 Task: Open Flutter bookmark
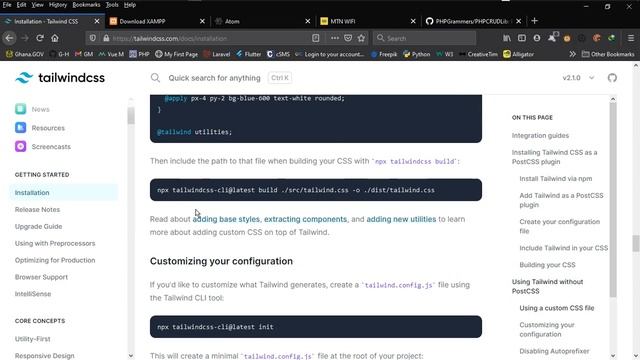tap(248, 54)
